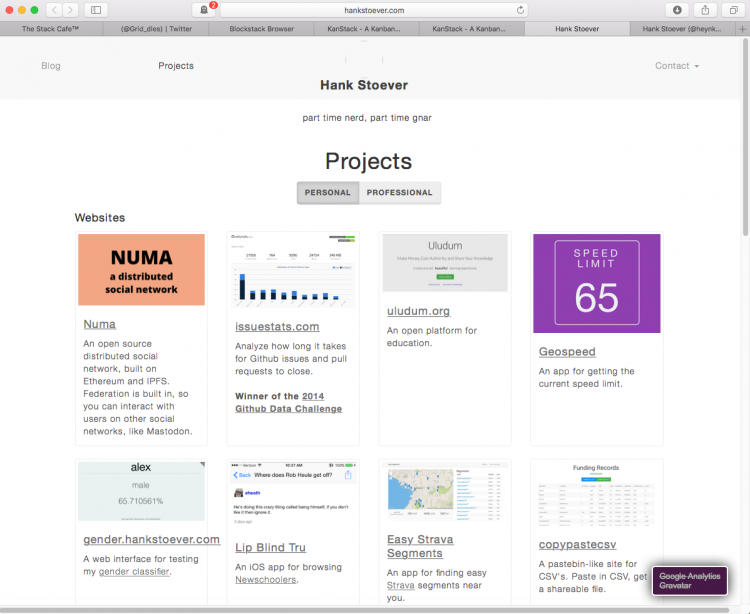750x614 pixels.
Task: Go forward with Safari forward arrow
Action: [70, 10]
